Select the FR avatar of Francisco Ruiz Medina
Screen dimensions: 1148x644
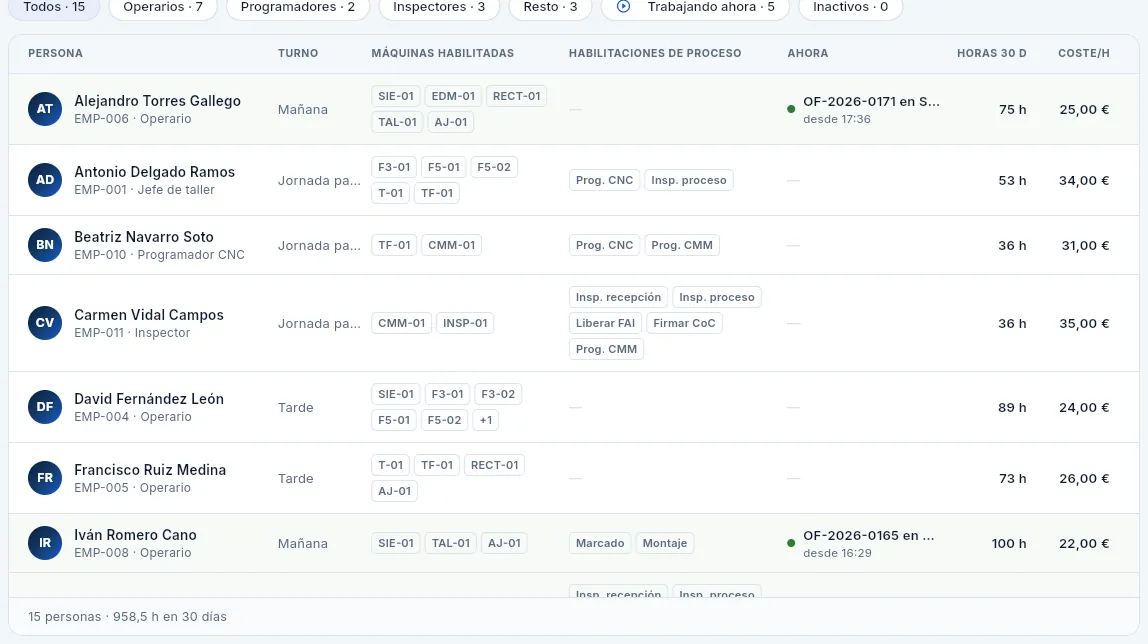pos(45,478)
